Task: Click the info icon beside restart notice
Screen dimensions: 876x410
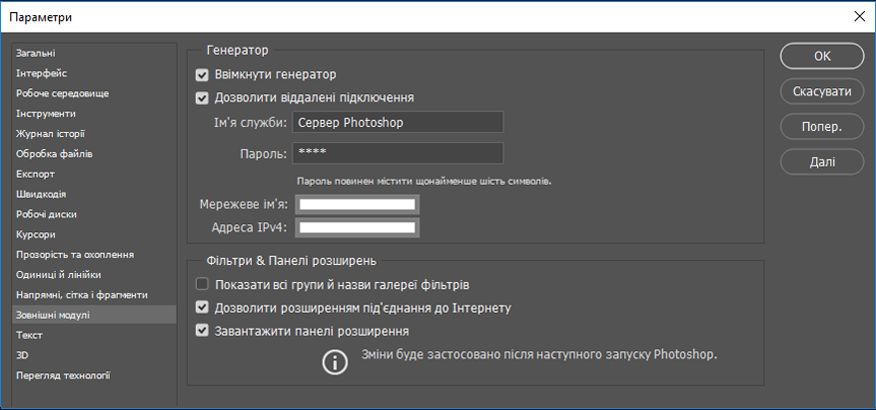Action: [x=335, y=362]
